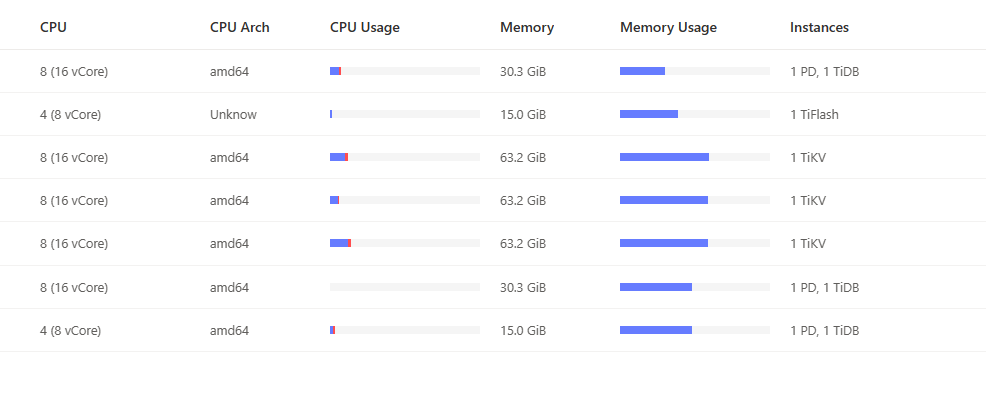The width and height of the screenshot is (986, 406).
Task: Click the Memory Usage column header
Action: coord(668,27)
